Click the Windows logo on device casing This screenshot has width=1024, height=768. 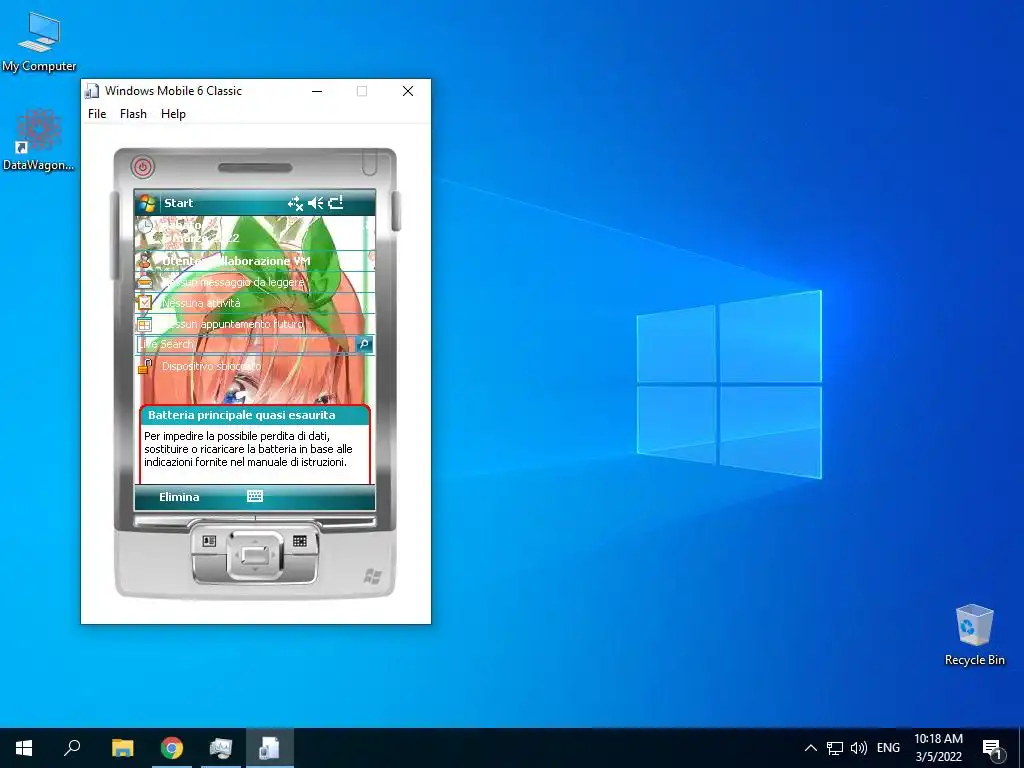372,576
